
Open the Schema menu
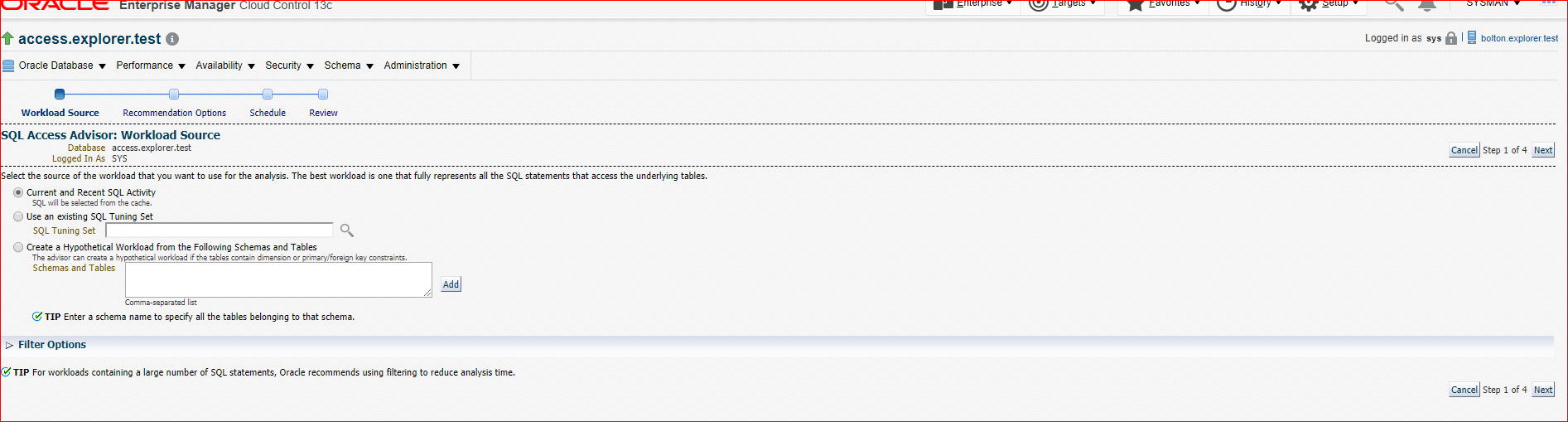(x=349, y=65)
